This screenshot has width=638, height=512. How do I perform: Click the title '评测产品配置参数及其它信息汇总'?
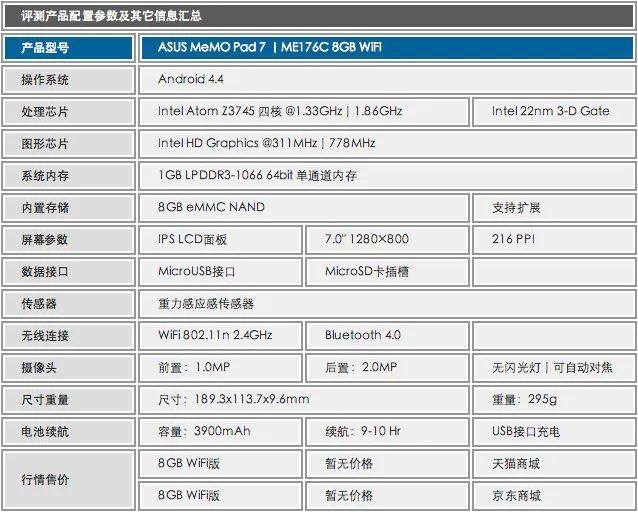tap(111, 16)
